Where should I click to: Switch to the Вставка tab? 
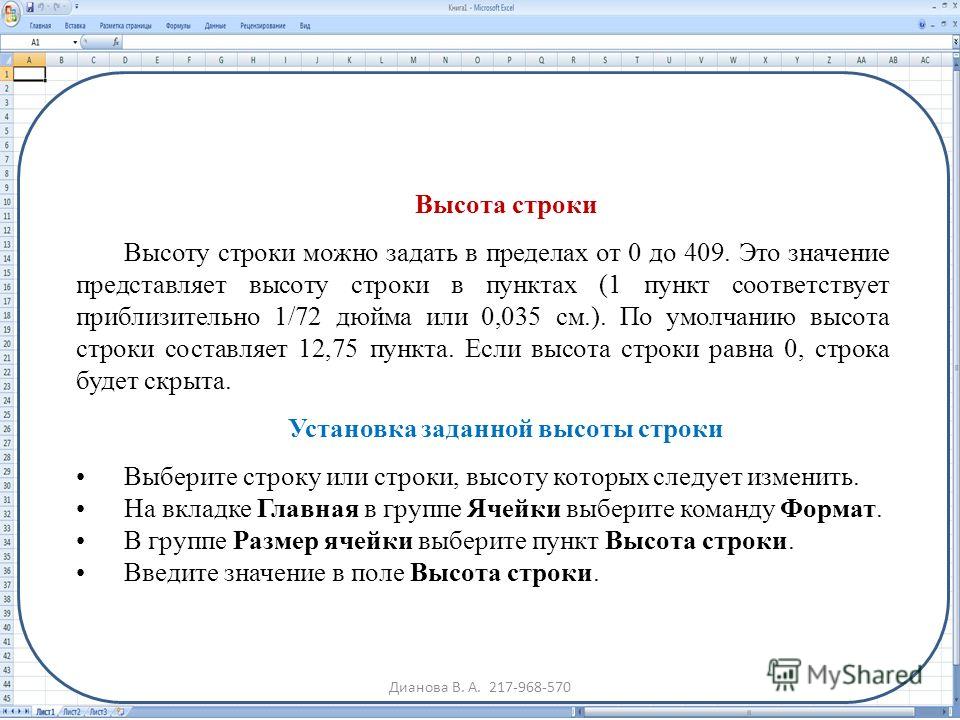pyautogui.click(x=75, y=26)
